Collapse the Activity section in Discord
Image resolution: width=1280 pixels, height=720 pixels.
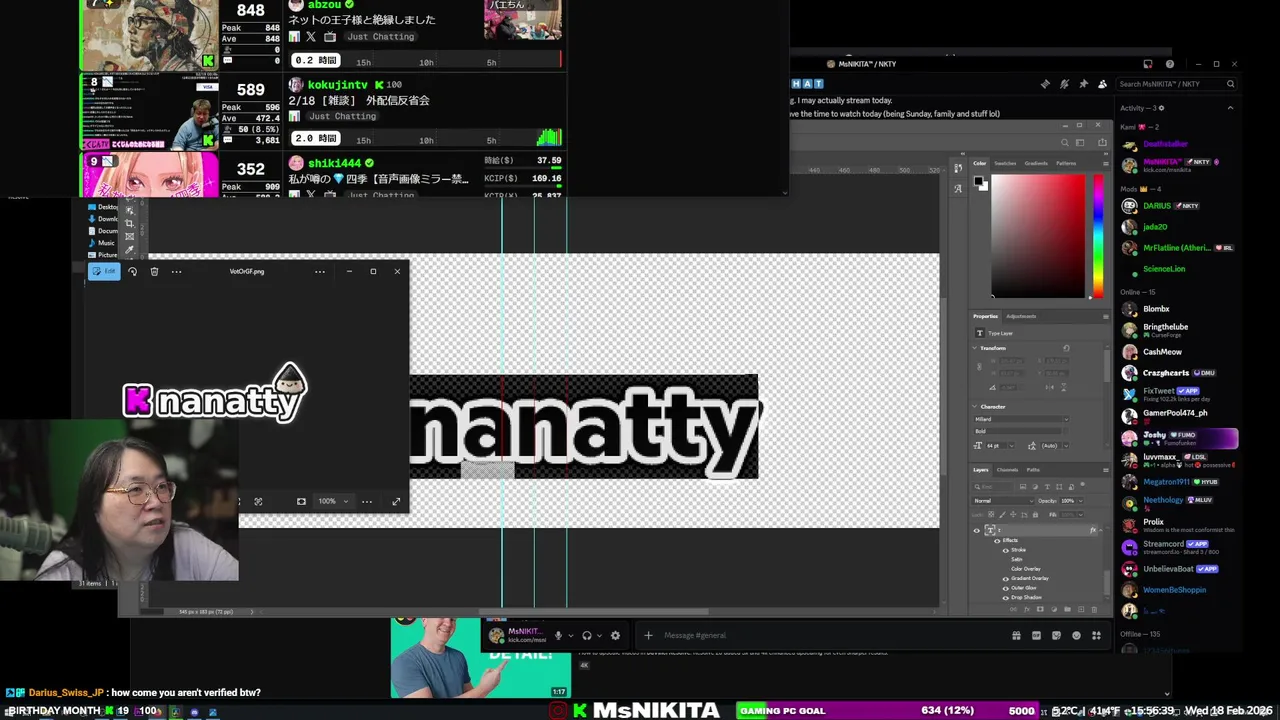(x=1230, y=108)
